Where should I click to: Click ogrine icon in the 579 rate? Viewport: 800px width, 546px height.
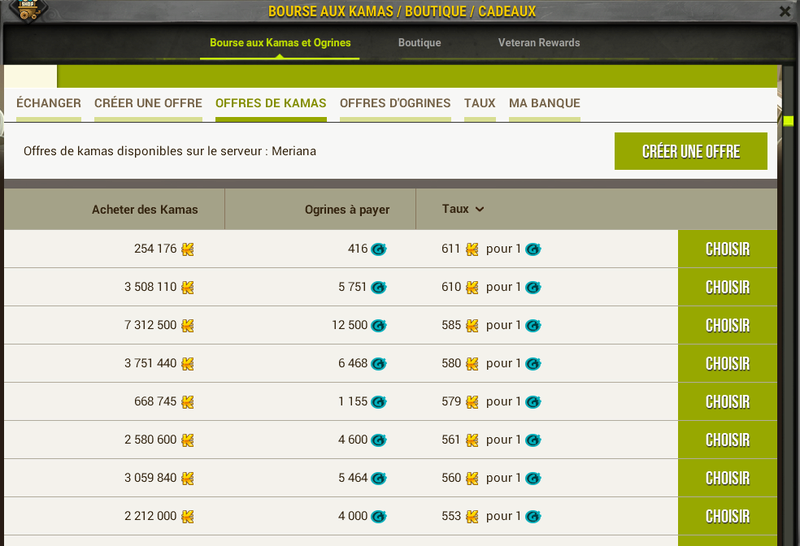(x=533, y=402)
